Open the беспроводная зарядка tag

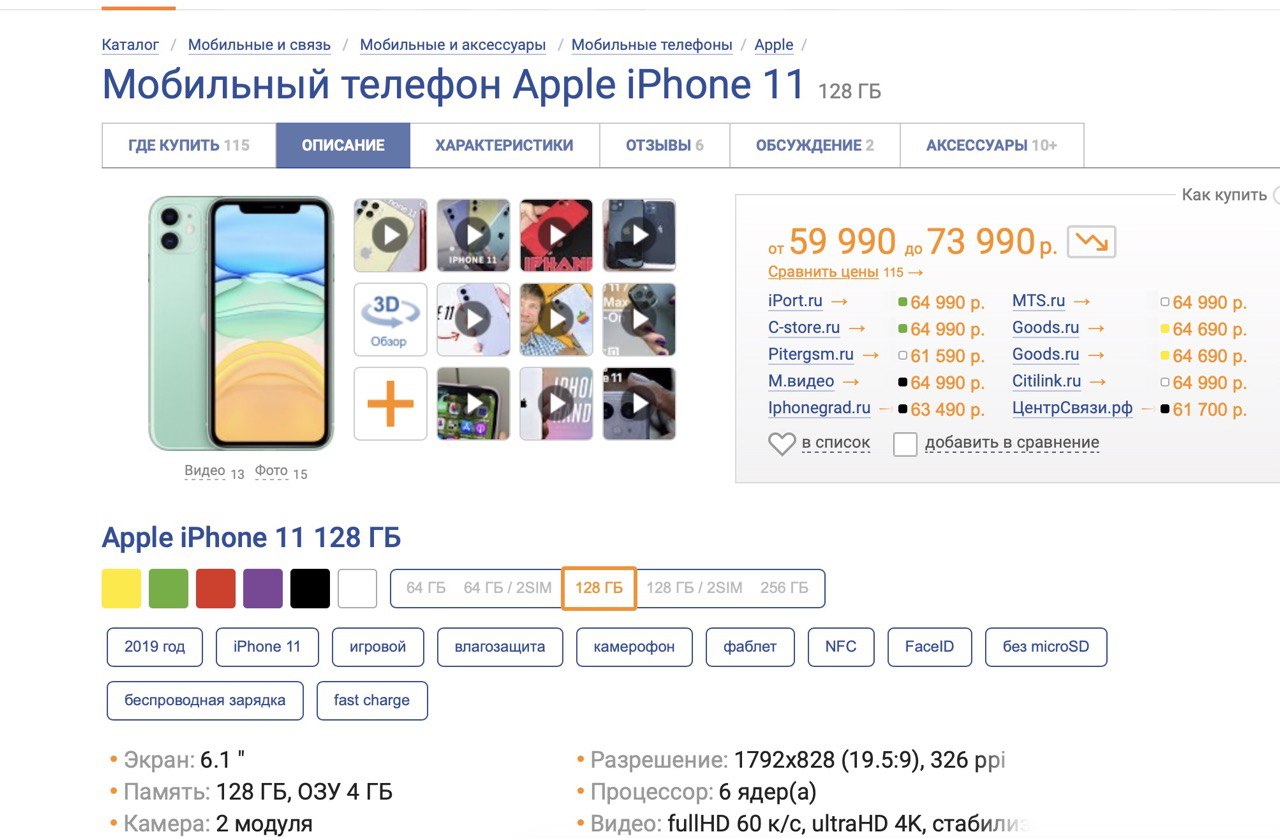point(205,700)
